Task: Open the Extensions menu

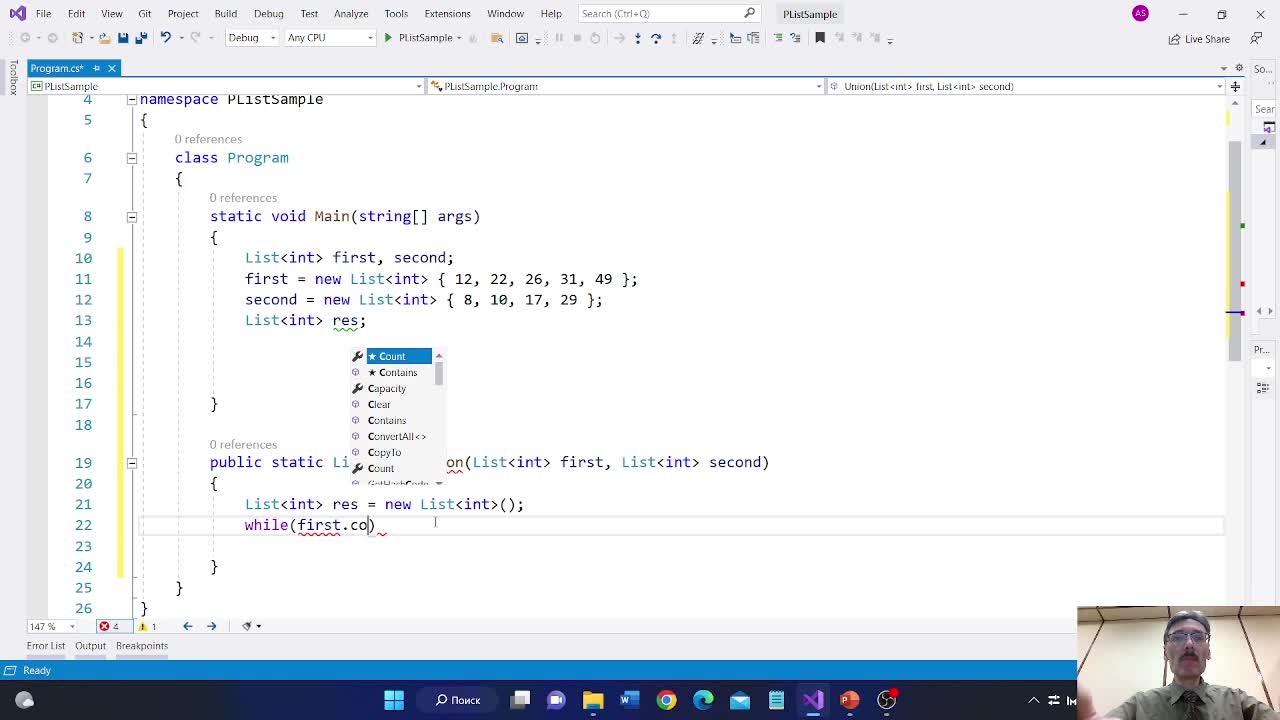Action: (447, 14)
